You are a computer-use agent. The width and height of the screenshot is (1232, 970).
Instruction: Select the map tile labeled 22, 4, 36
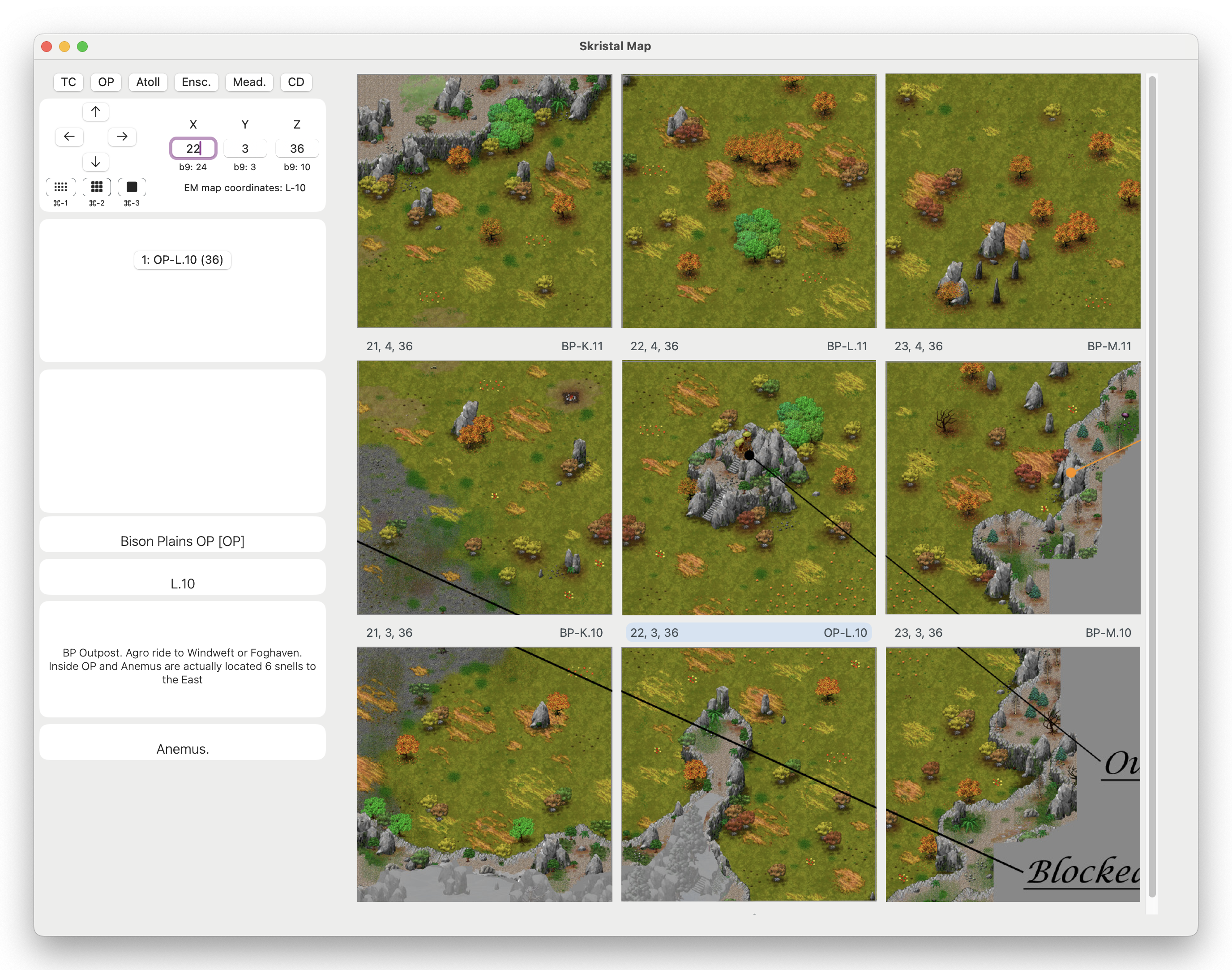tap(748, 201)
